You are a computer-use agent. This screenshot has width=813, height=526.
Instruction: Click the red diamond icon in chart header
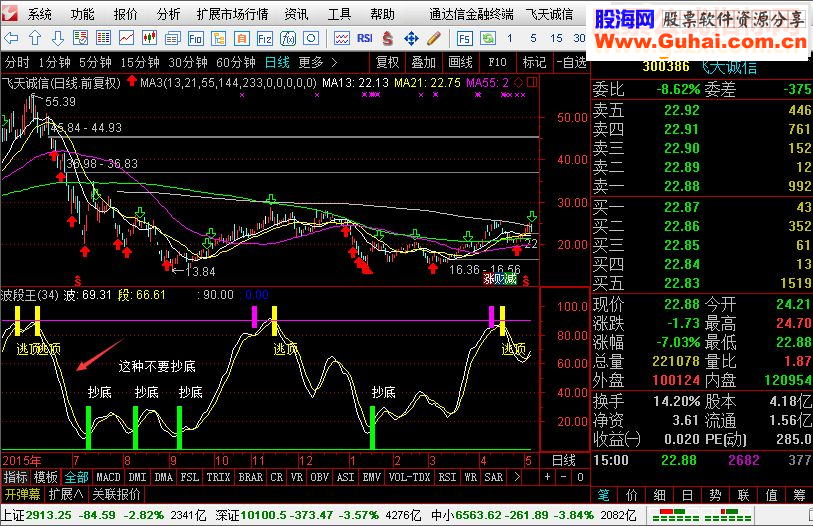(x=518, y=82)
